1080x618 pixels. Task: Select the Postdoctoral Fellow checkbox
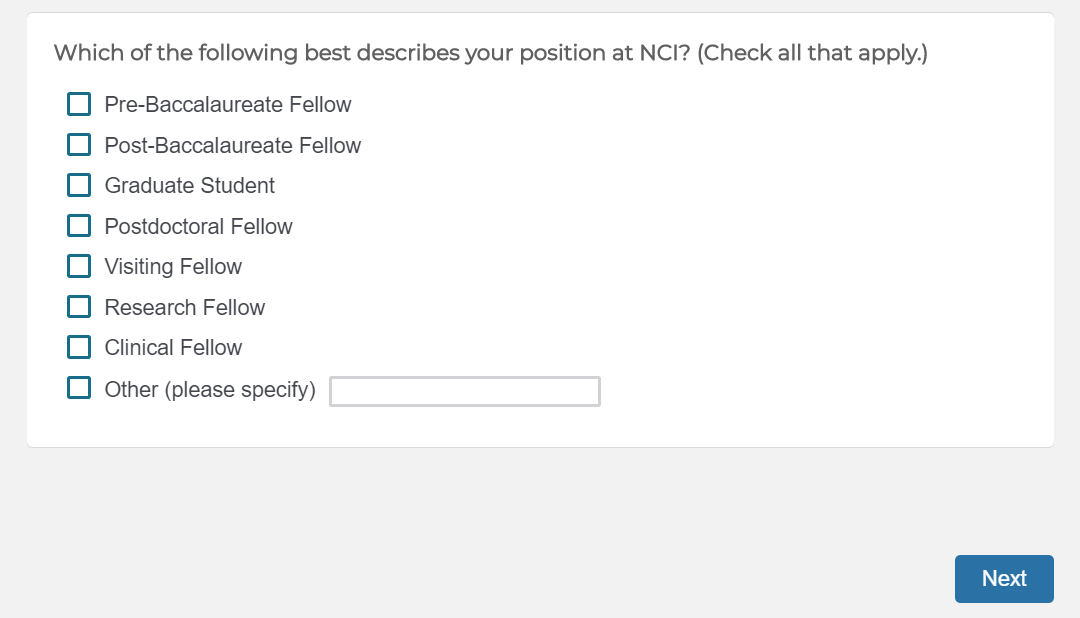pos(79,226)
